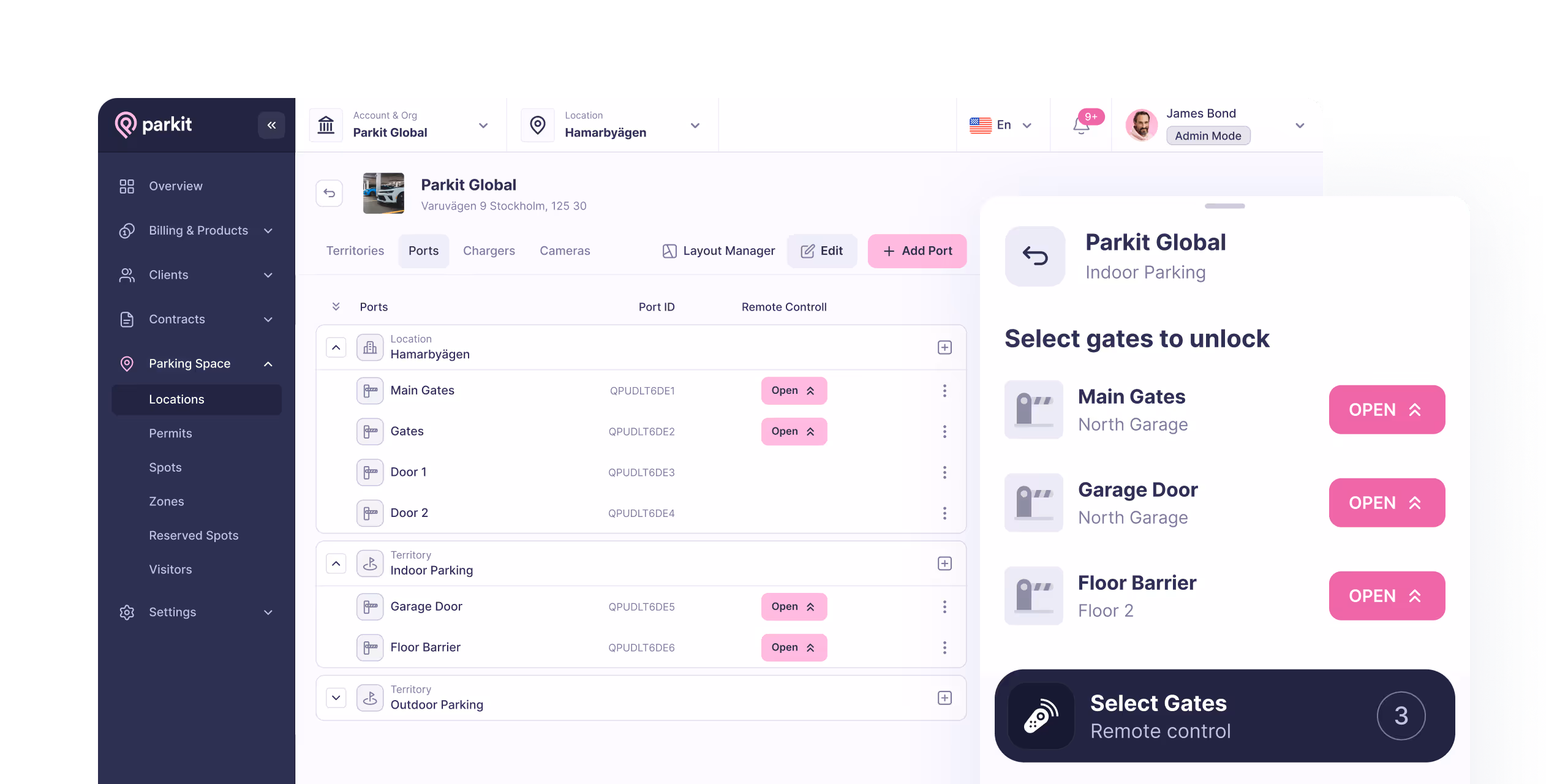Image resolution: width=1568 pixels, height=784 pixels.
Task: Click the panel back arrow beside Indoor Parking
Action: pos(1035,256)
